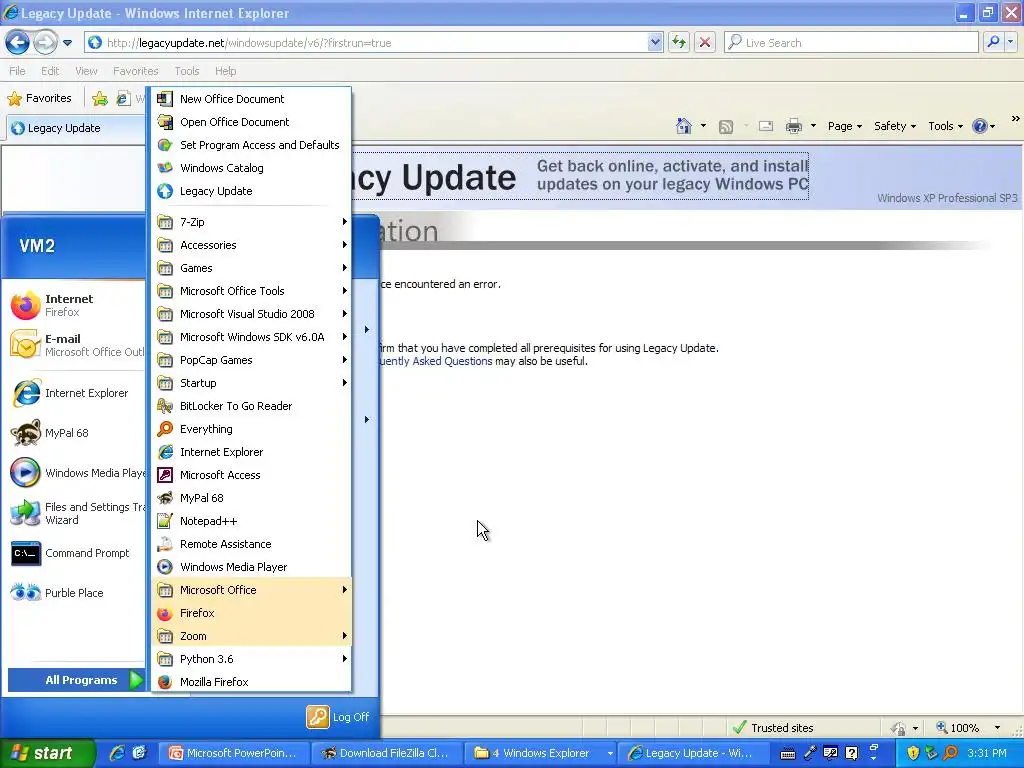Launch BitLocker To Go Reader
The image size is (1024, 768).
[x=251, y=406]
